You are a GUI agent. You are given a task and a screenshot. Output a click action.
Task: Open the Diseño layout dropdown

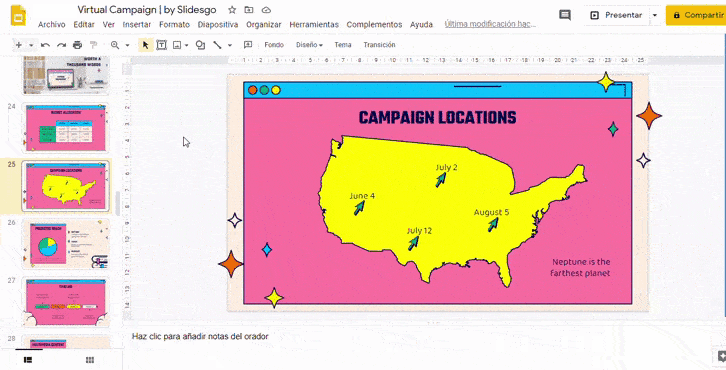pos(309,45)
